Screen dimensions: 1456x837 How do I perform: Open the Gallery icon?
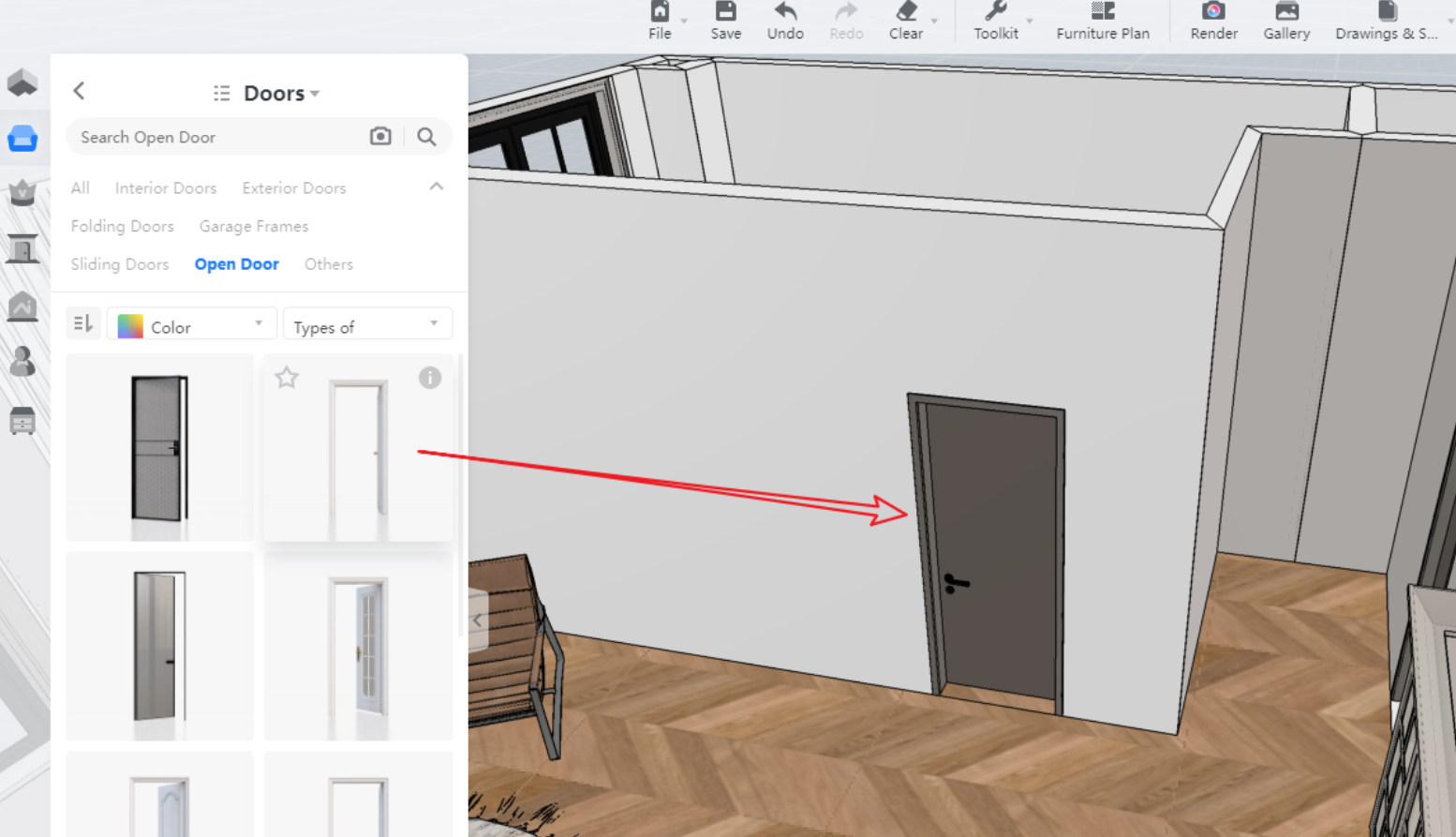pos(1285,13)
